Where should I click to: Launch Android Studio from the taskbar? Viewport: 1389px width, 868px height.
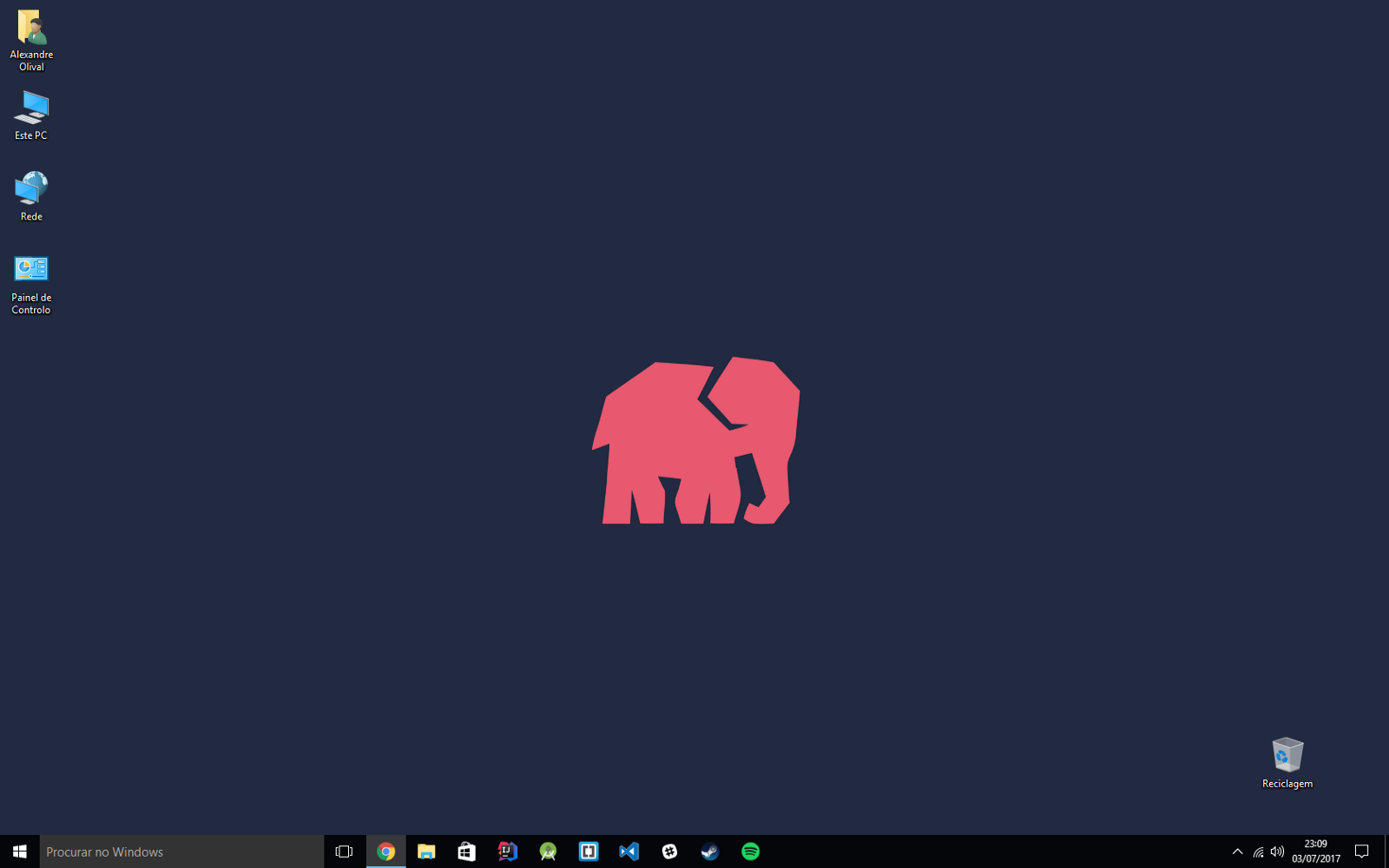(x=548, y=852)
